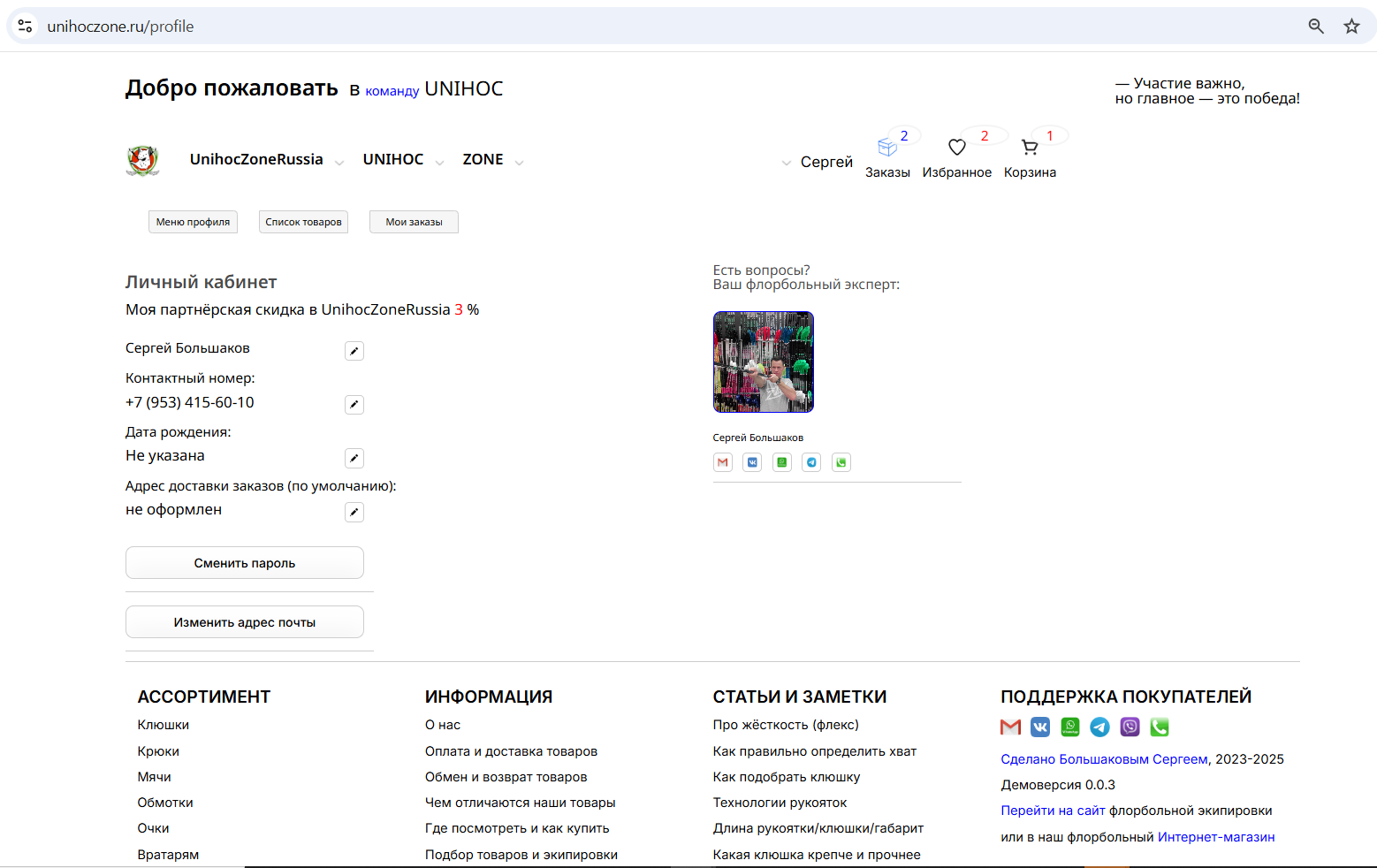Open the Заказы orders box icon
The width and height of the screenshot is (1377, 868).
[x=887, y=147]
